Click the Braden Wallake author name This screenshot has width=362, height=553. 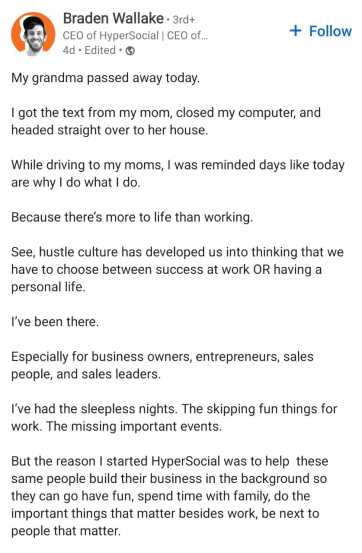(113, 18)
